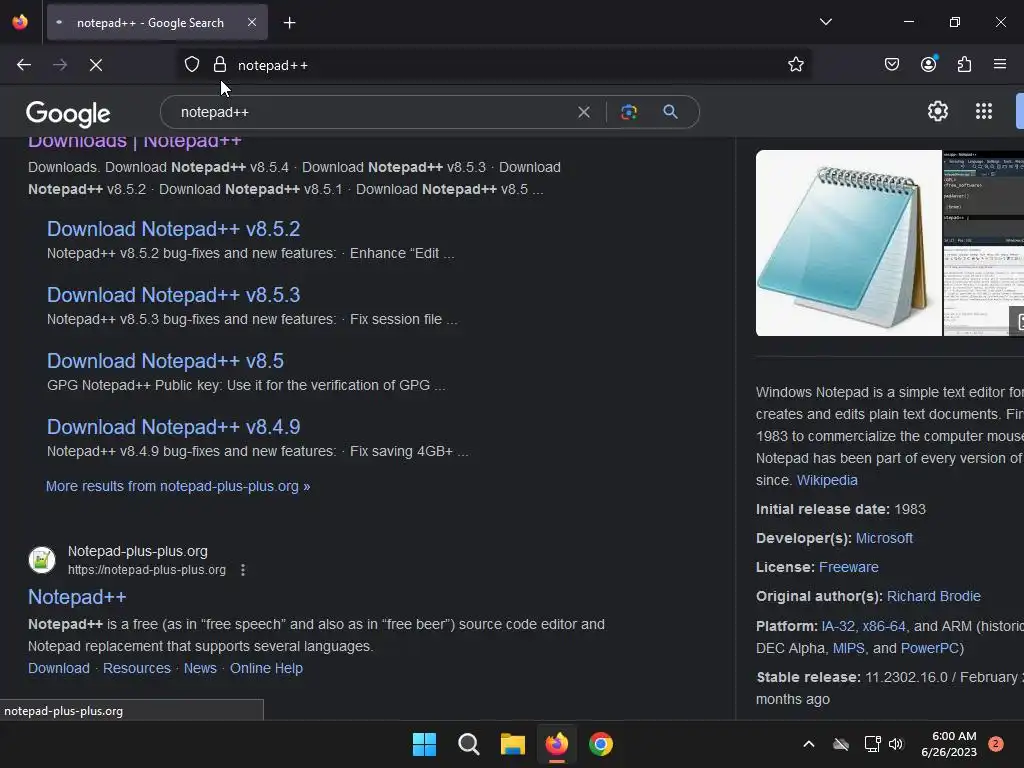Screen dimensions: 1024x768
Task: Open Firefox account icon
Action: pos(929,63)
